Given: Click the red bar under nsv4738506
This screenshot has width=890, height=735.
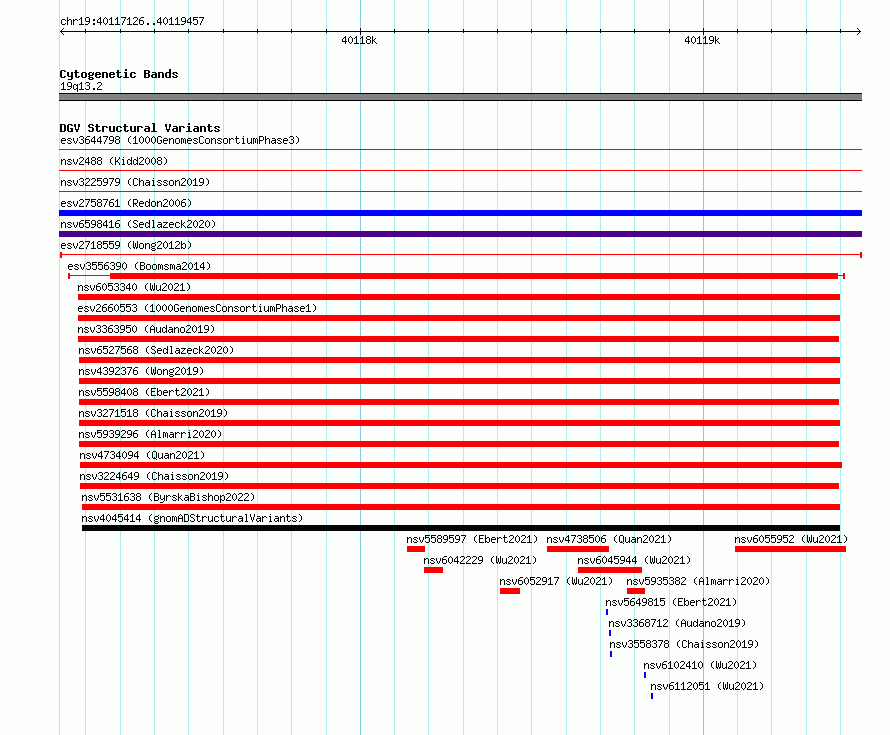Looking at the screenshot, I should tap(578, 549).
